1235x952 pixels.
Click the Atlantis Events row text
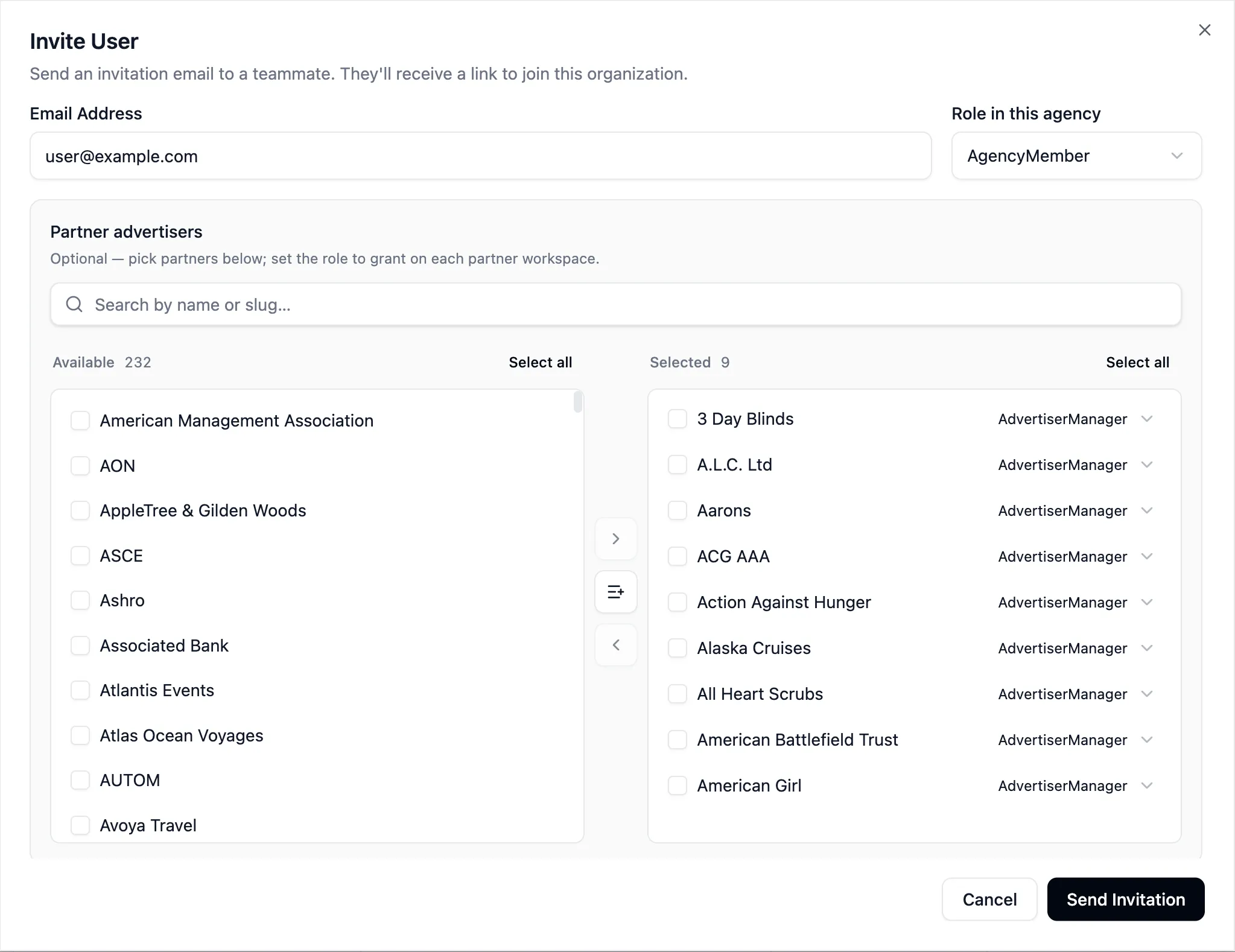coord(157,690)
